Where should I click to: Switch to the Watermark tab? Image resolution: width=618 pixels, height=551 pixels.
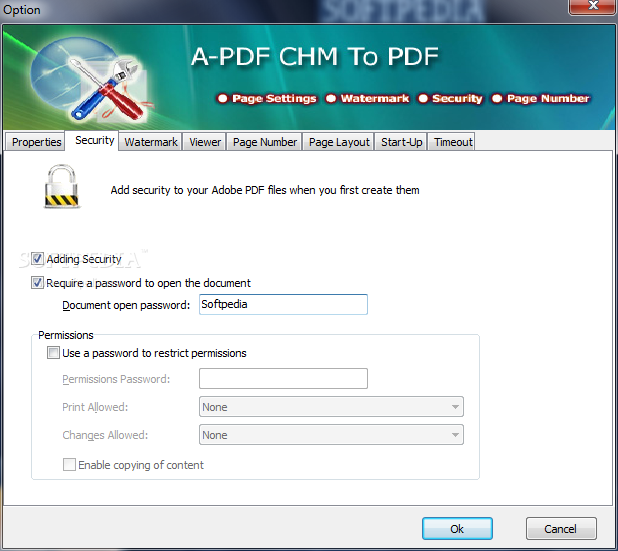151,142
